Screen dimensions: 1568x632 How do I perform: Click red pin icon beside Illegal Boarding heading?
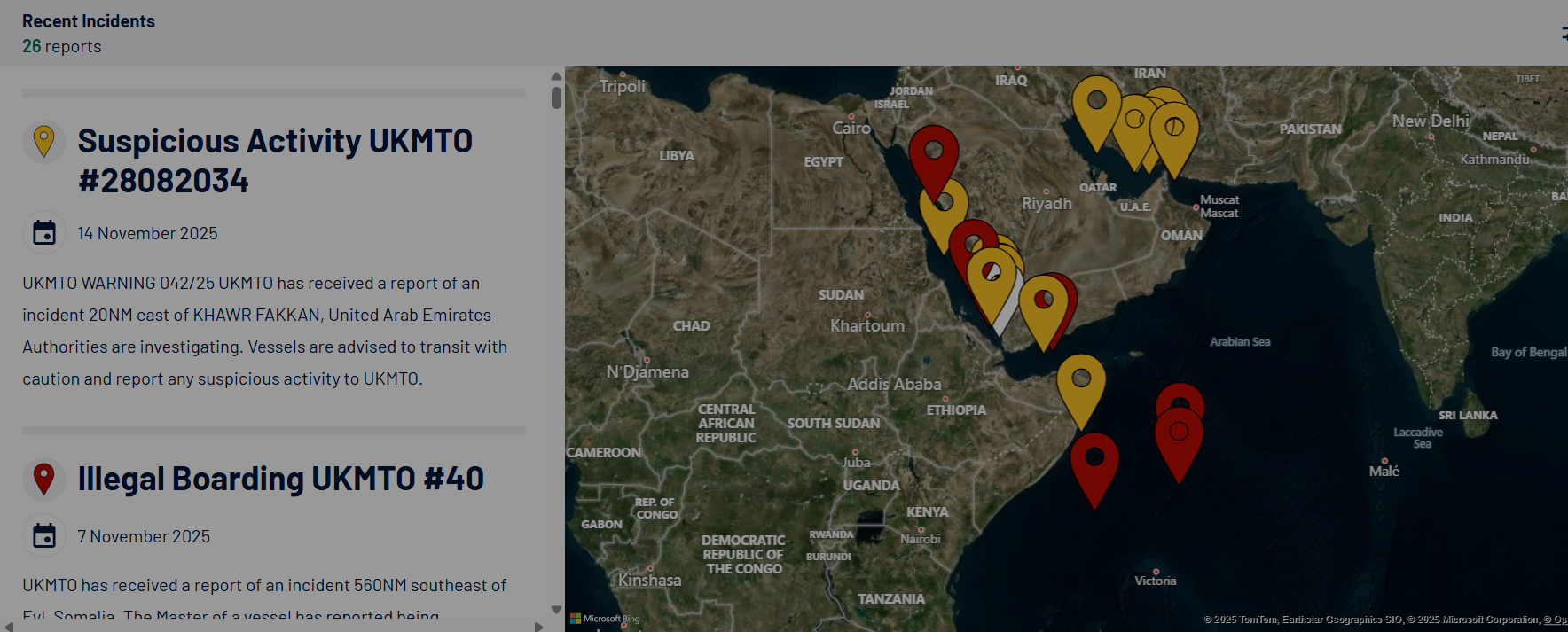(43, 479)
